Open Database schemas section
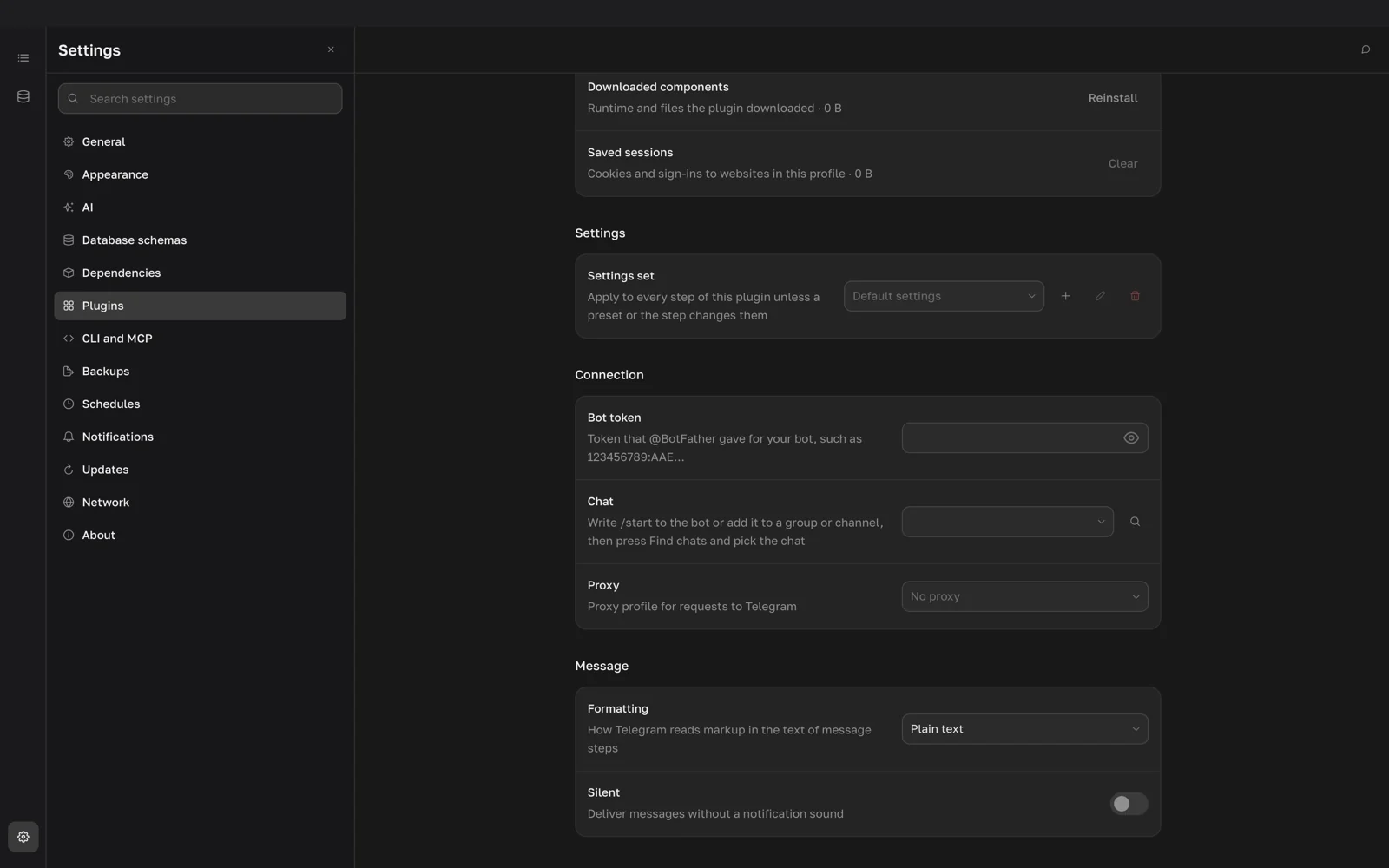1389x868 pixels. point(201,240)
